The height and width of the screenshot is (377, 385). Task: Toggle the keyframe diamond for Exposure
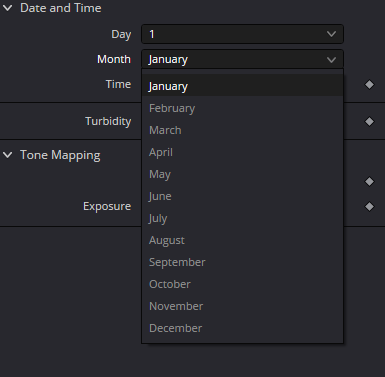[x=369, y=207]
